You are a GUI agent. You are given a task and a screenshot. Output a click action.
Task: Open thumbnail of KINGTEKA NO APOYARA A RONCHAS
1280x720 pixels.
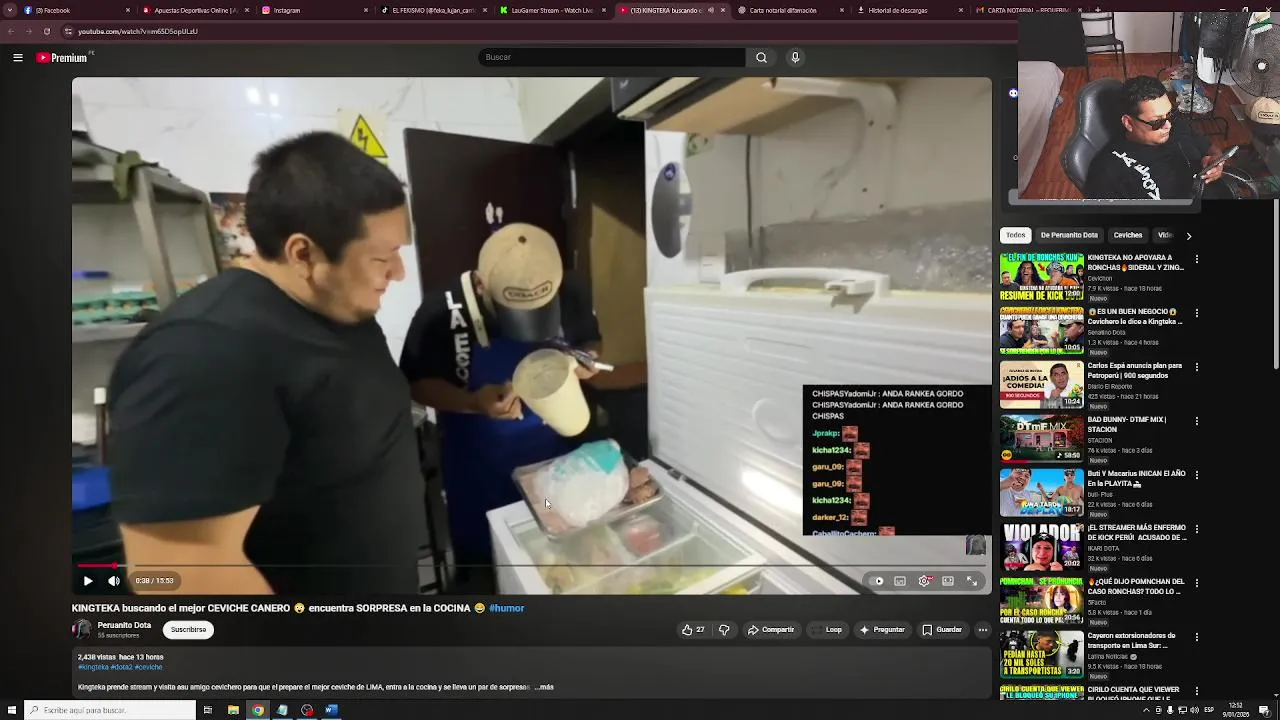point(1041,277)
